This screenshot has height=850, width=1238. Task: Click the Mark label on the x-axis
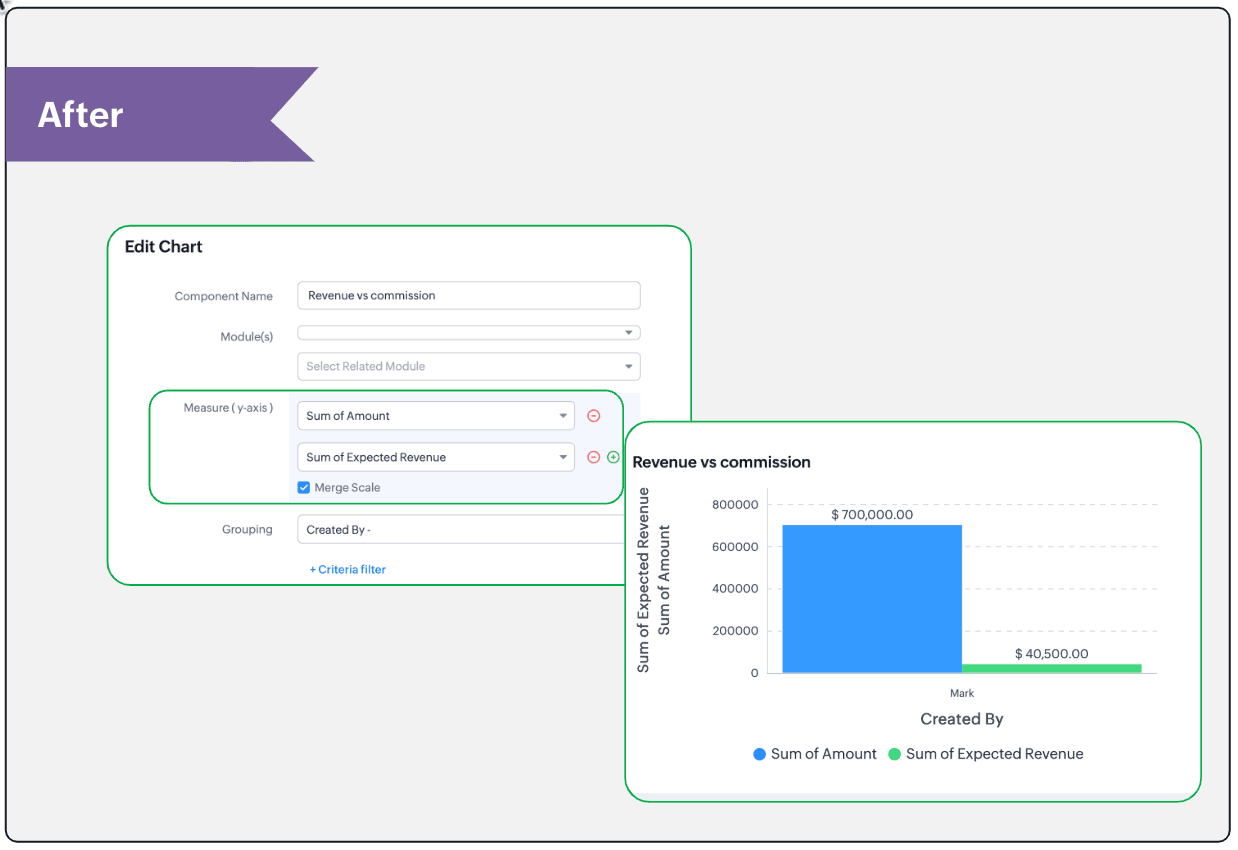(961, 693)
